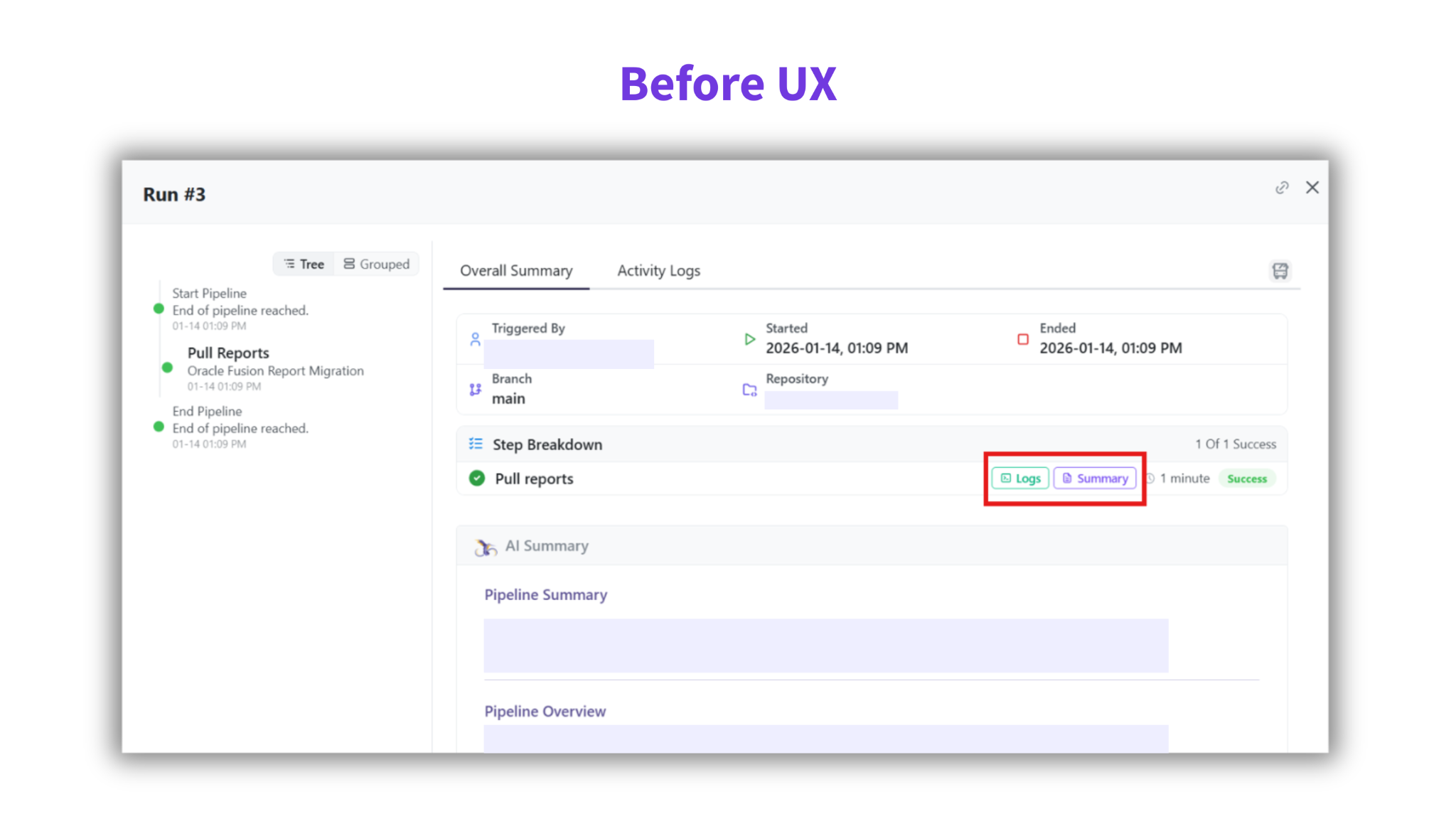Close the Run #3 dialog
Screen dimensions: 1456x819
[1312, 188]
